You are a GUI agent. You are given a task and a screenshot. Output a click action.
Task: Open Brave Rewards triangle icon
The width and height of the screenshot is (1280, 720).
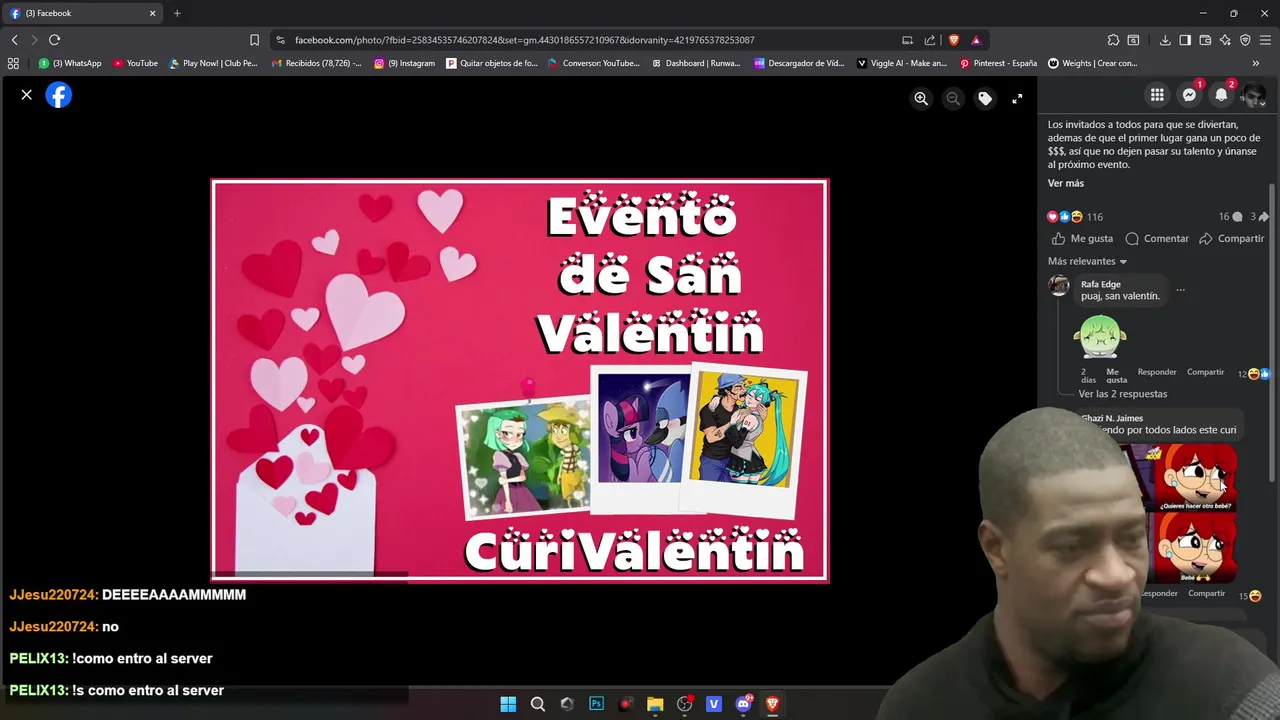976,40
